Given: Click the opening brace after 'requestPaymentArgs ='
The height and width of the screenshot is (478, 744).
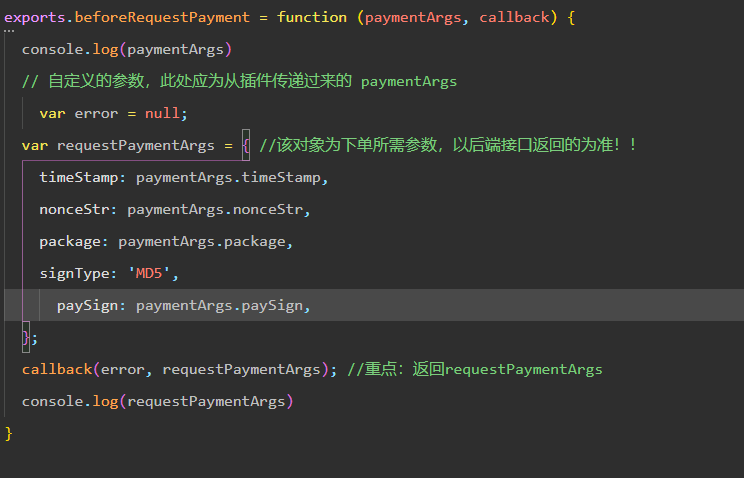Looking at the screenshot, I should pyautogui.click(x=245, y=145).
